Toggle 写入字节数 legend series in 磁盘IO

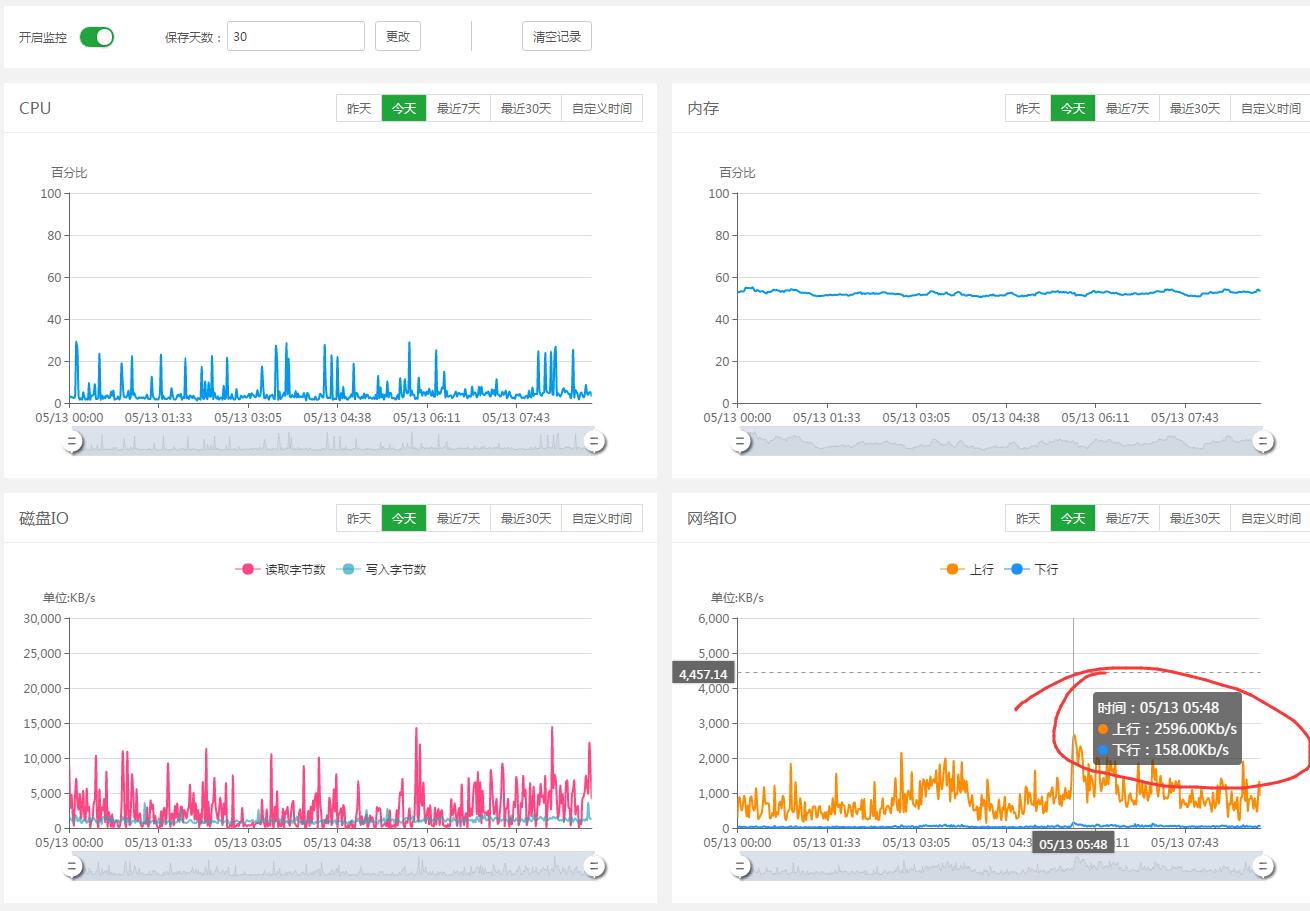382,569
